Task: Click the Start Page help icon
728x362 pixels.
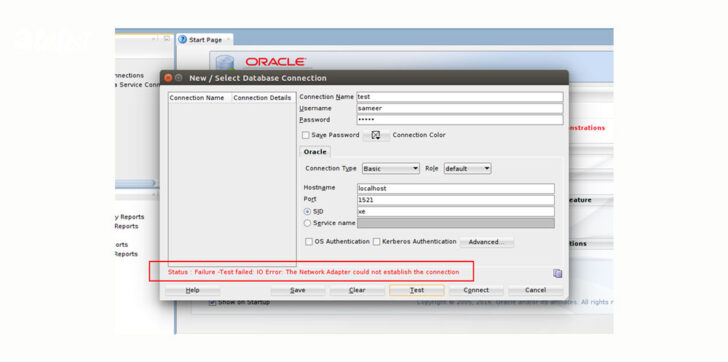Action: [182, 40]
